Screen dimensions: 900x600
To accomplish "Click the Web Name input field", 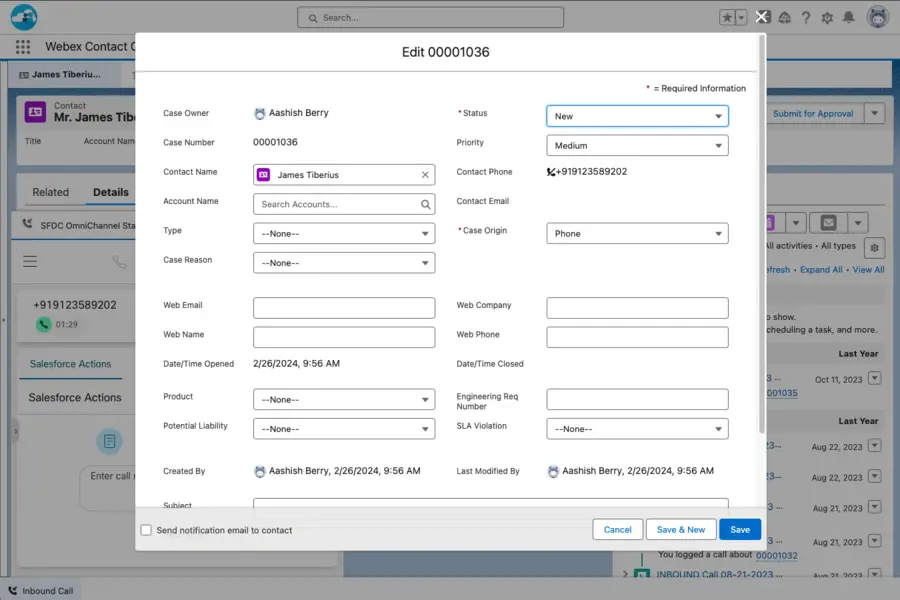I will pos(344,337).
